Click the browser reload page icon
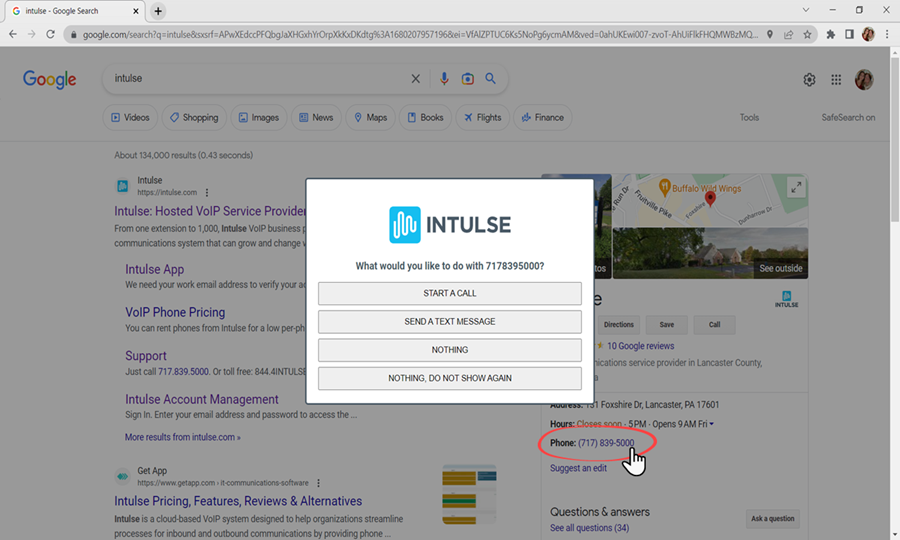This screenshot has height=540, width=900. pos(51,34)
